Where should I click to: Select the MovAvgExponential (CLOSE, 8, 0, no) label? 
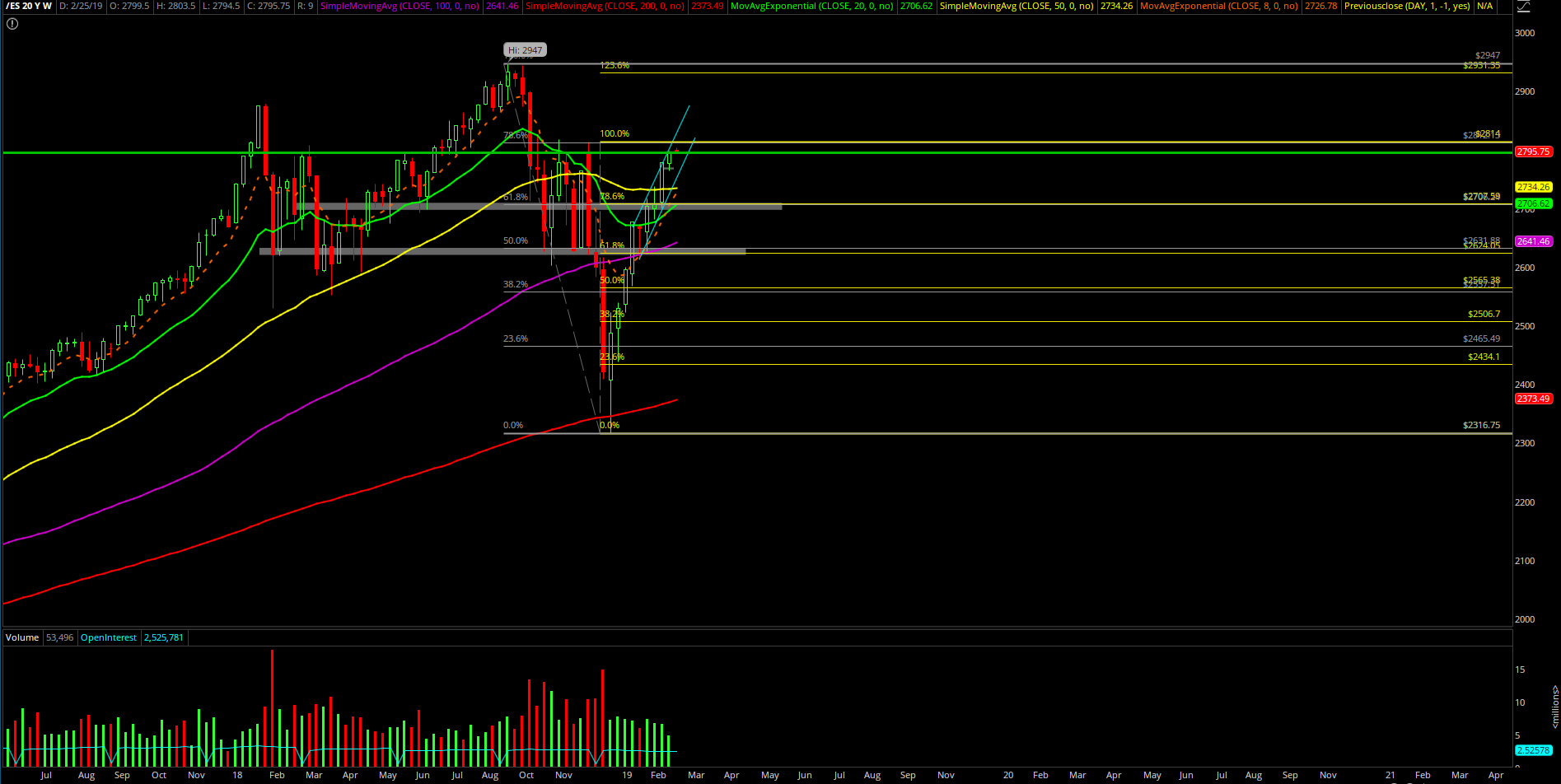(x=1219, y=6)
